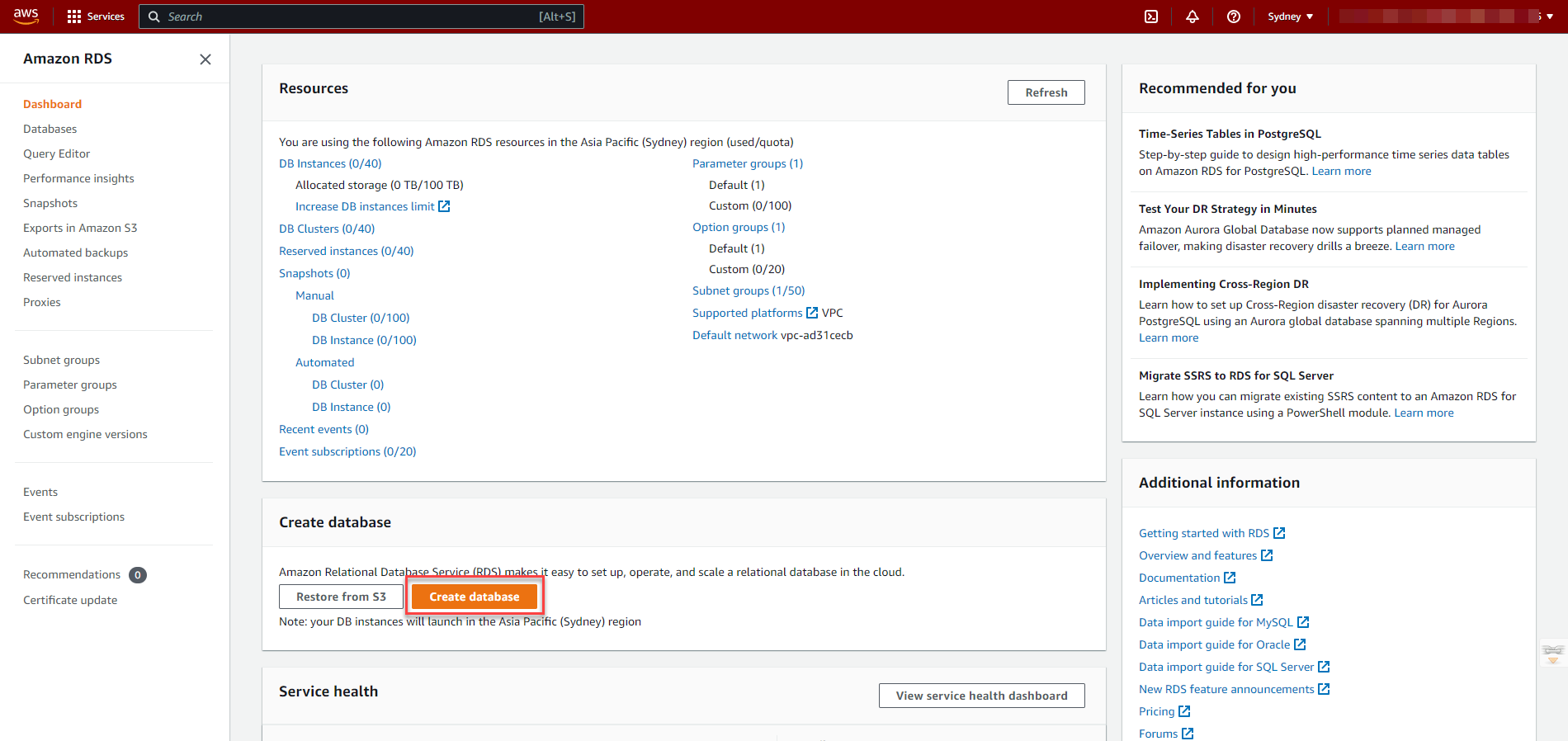Open the Parameter groups (1) link
Screen dimensions: 1568x741
click(748, 163)
